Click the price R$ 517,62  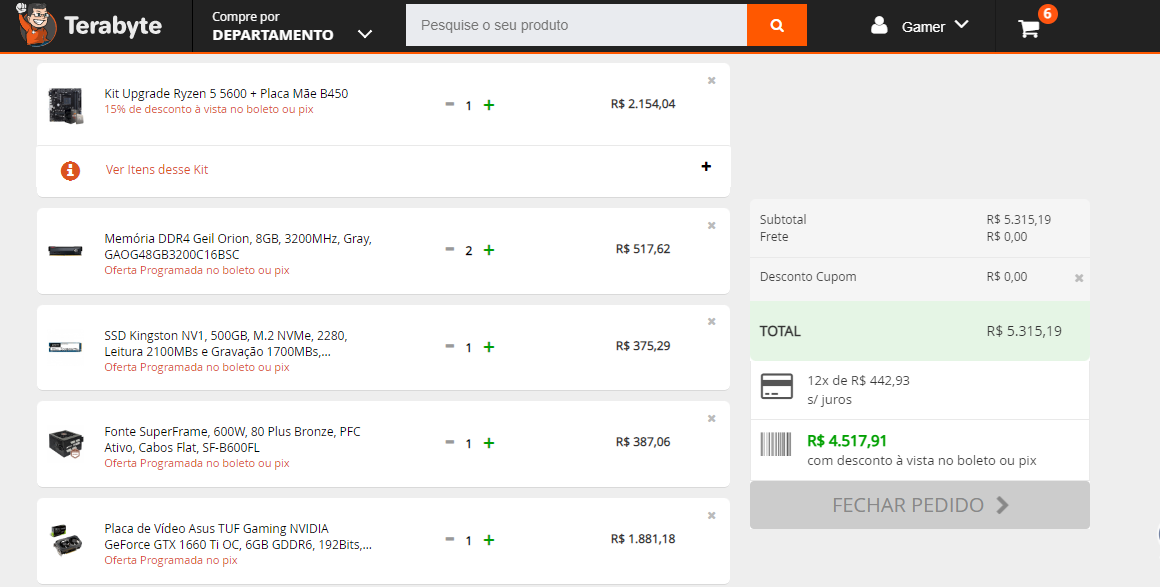(x=643, y=249)
